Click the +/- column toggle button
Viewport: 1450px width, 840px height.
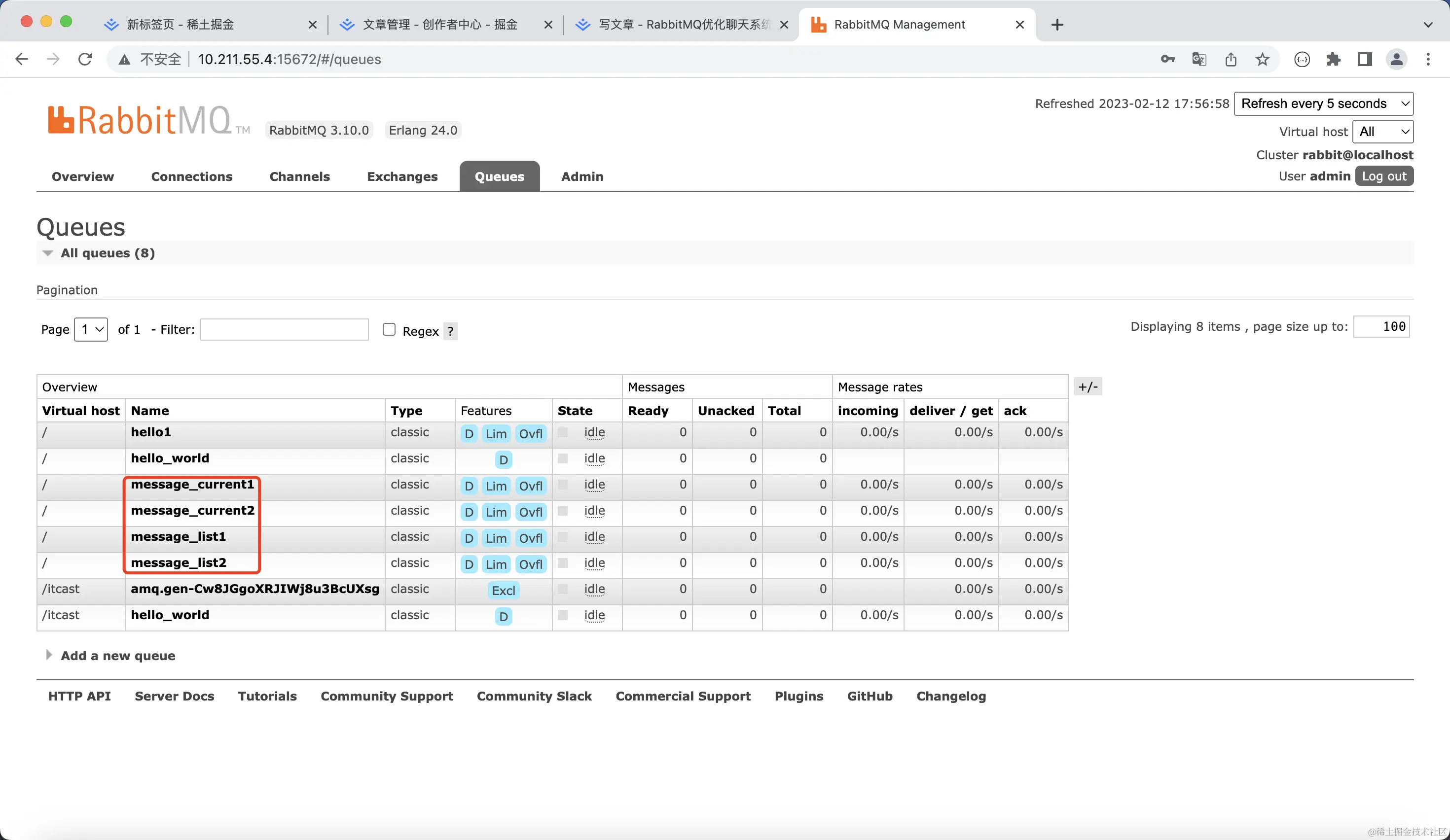point(1087,387)
